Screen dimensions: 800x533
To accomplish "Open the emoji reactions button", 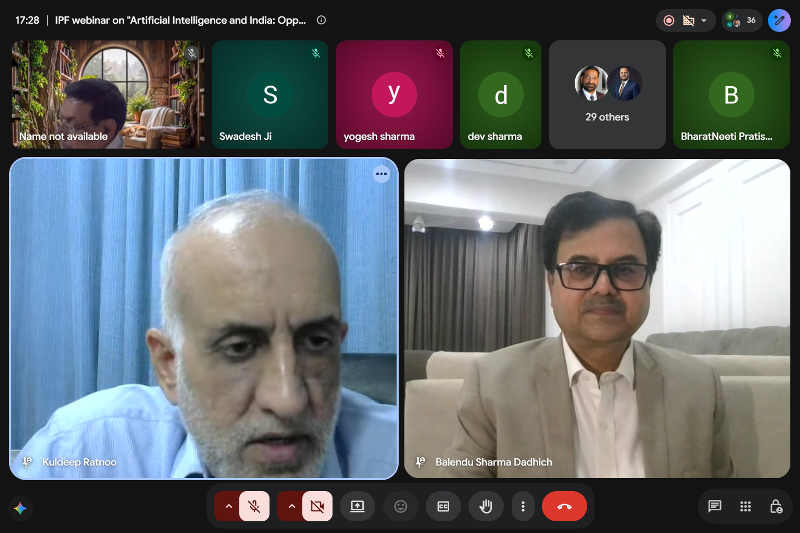I will pyautogui.click(x=401, y=506).
